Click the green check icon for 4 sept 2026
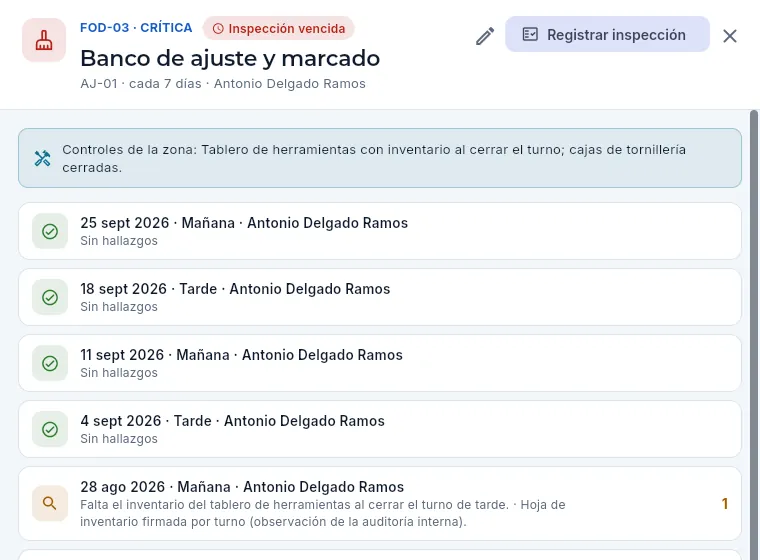The image size is (760, 560). coord(50,429)
